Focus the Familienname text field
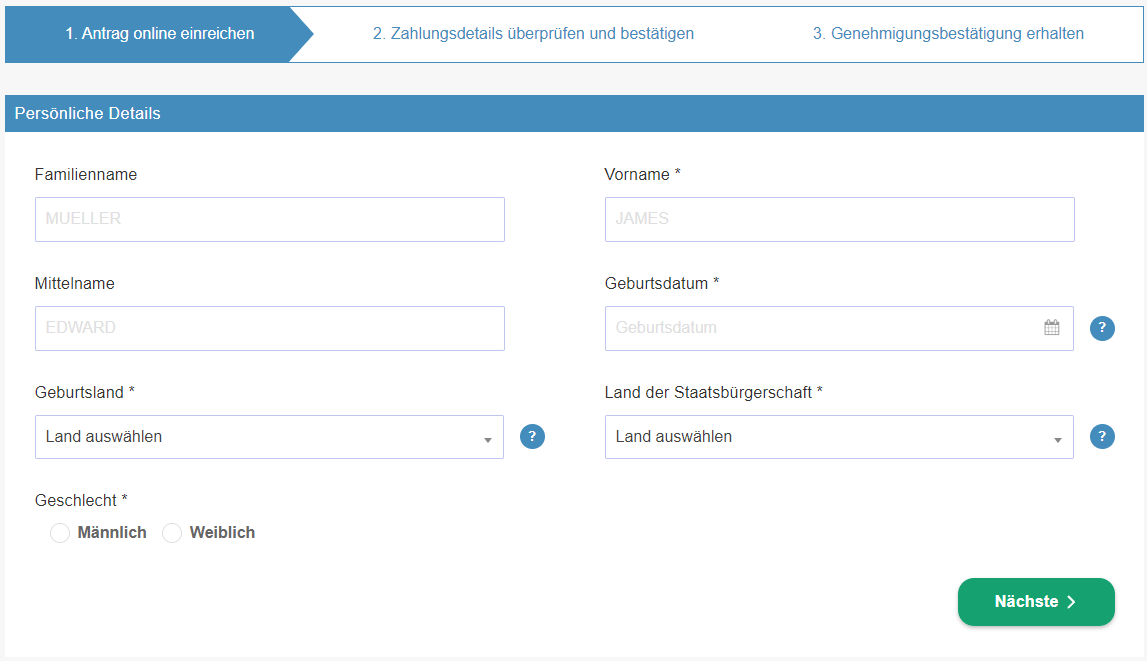1147x661 pixels. point(269,219)
